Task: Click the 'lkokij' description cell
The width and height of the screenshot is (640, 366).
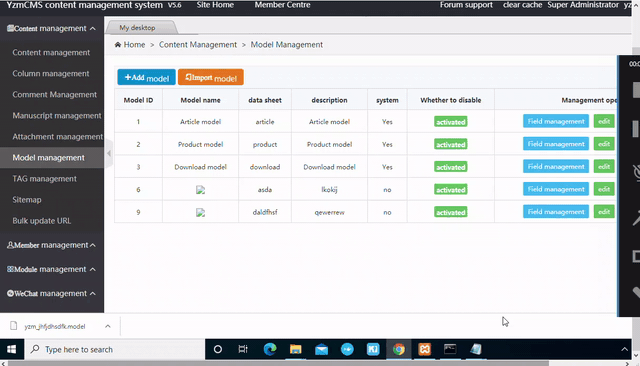Action: point(329,190)
